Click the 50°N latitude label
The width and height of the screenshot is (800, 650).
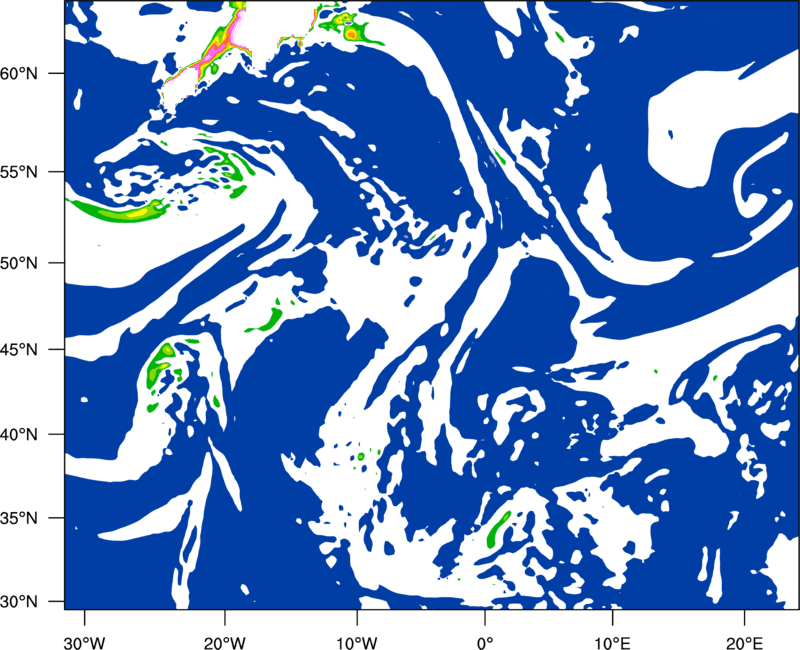coord(19,263)
